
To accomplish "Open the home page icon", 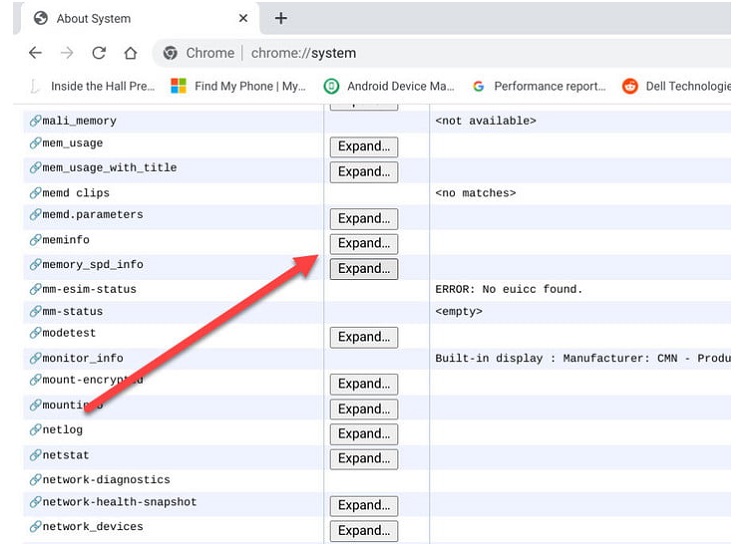I will pos(131,53).
